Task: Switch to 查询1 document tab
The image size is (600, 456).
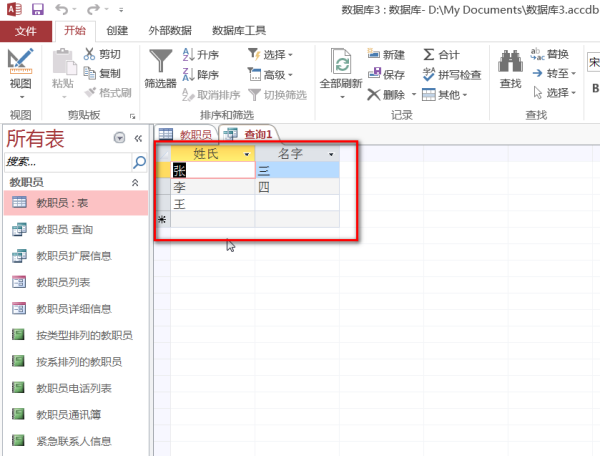Action: [x=249, y=134]
